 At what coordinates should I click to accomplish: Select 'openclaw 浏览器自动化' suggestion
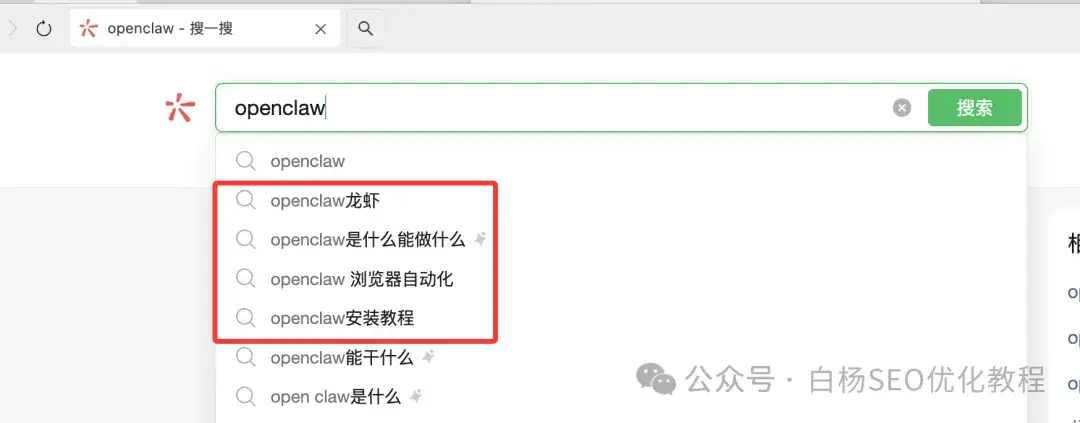pyautogui.click(x=621, y=280)
